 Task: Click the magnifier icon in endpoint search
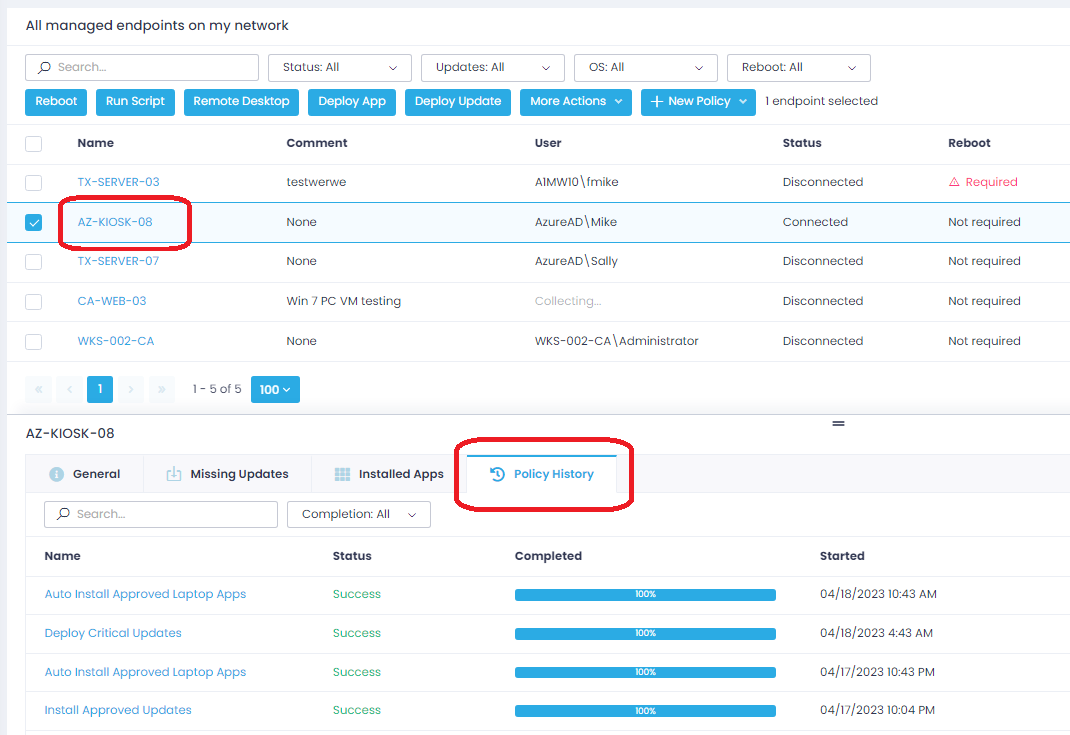(44, 68)
